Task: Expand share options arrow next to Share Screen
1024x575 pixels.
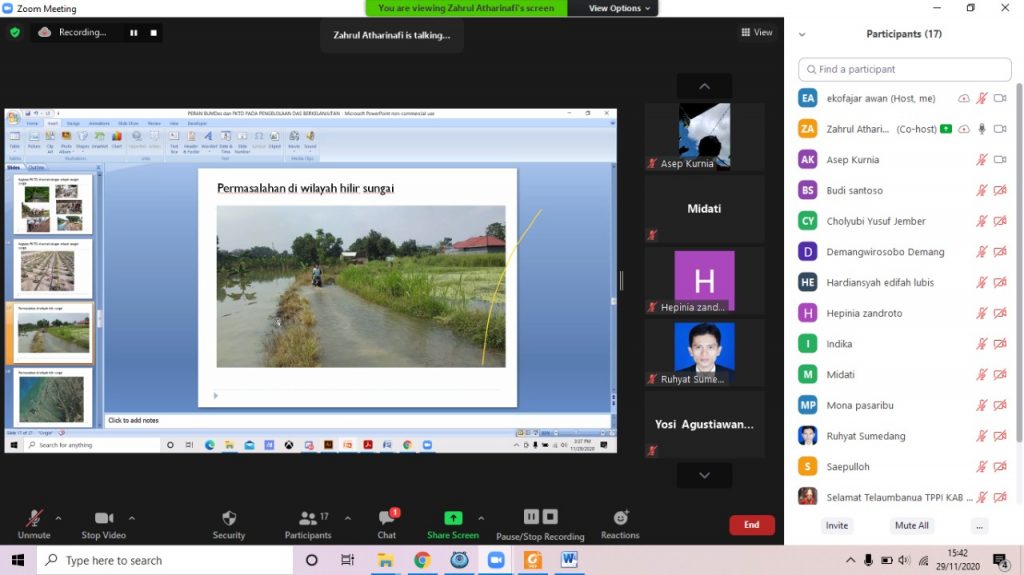Action: 481,518
